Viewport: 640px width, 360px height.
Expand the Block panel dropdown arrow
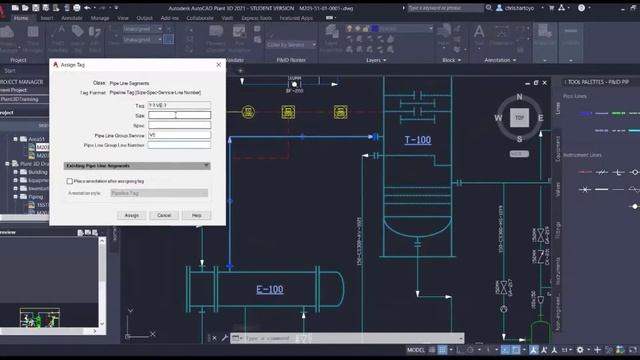460,60
